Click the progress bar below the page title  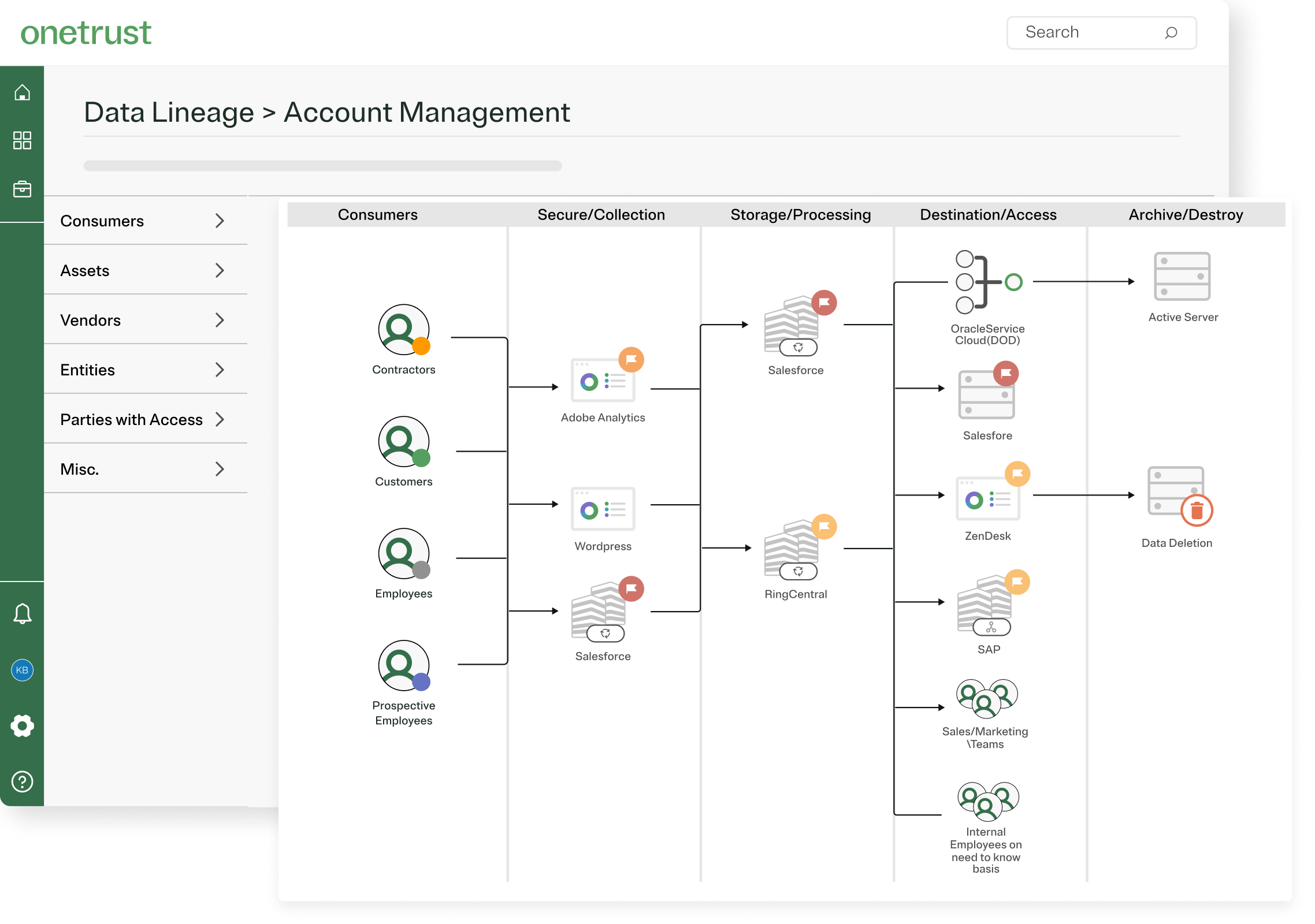click(x=322, y=166)
